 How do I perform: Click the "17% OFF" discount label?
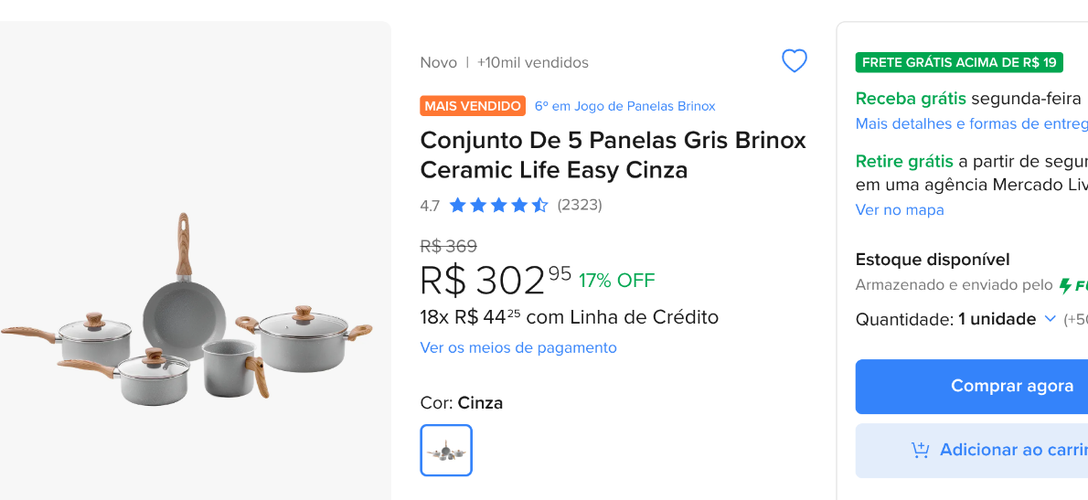(616, 280)
